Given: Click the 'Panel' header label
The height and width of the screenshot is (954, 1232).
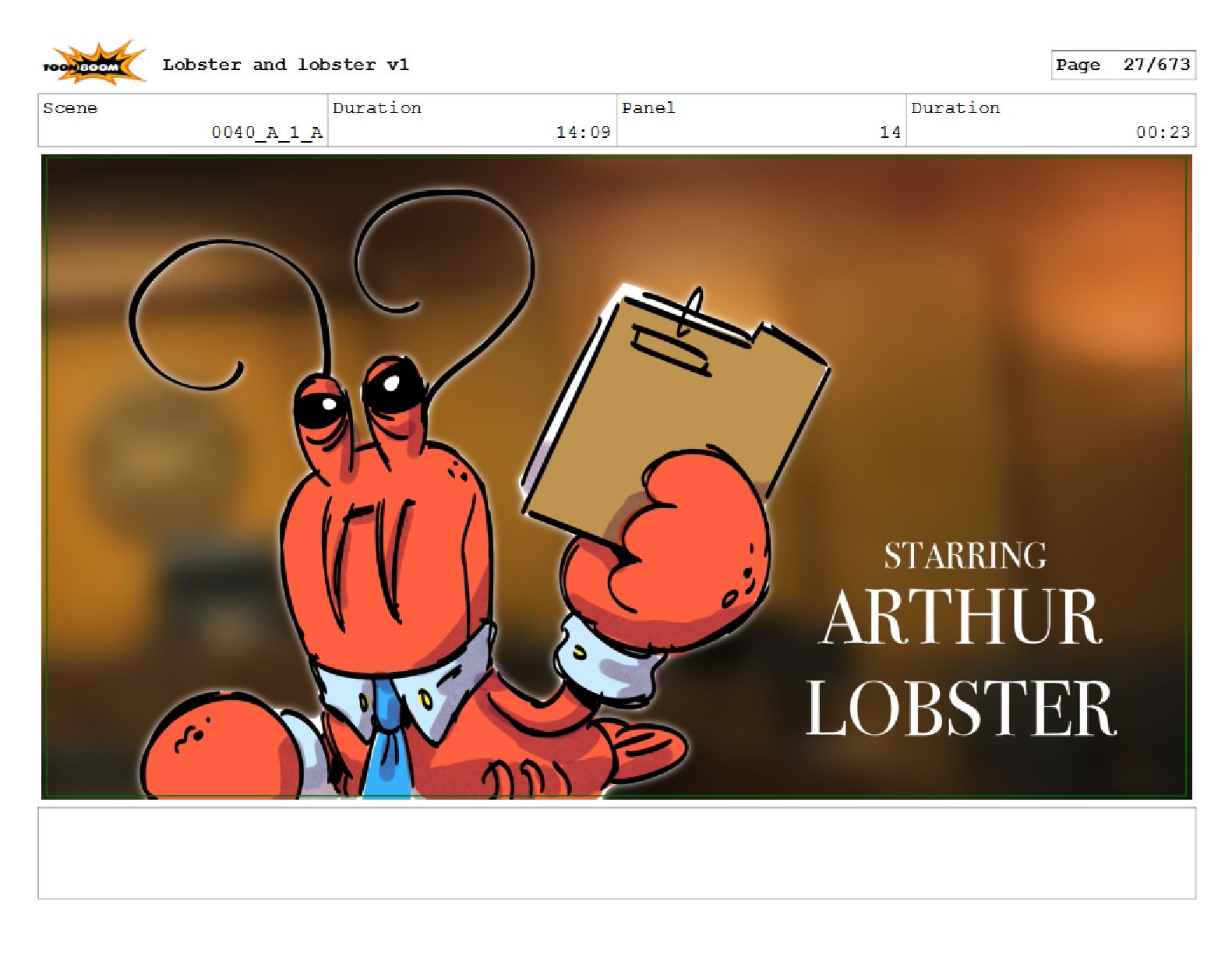Looking at the screenshot, I should pyautogui.click(x=648, y=108).
